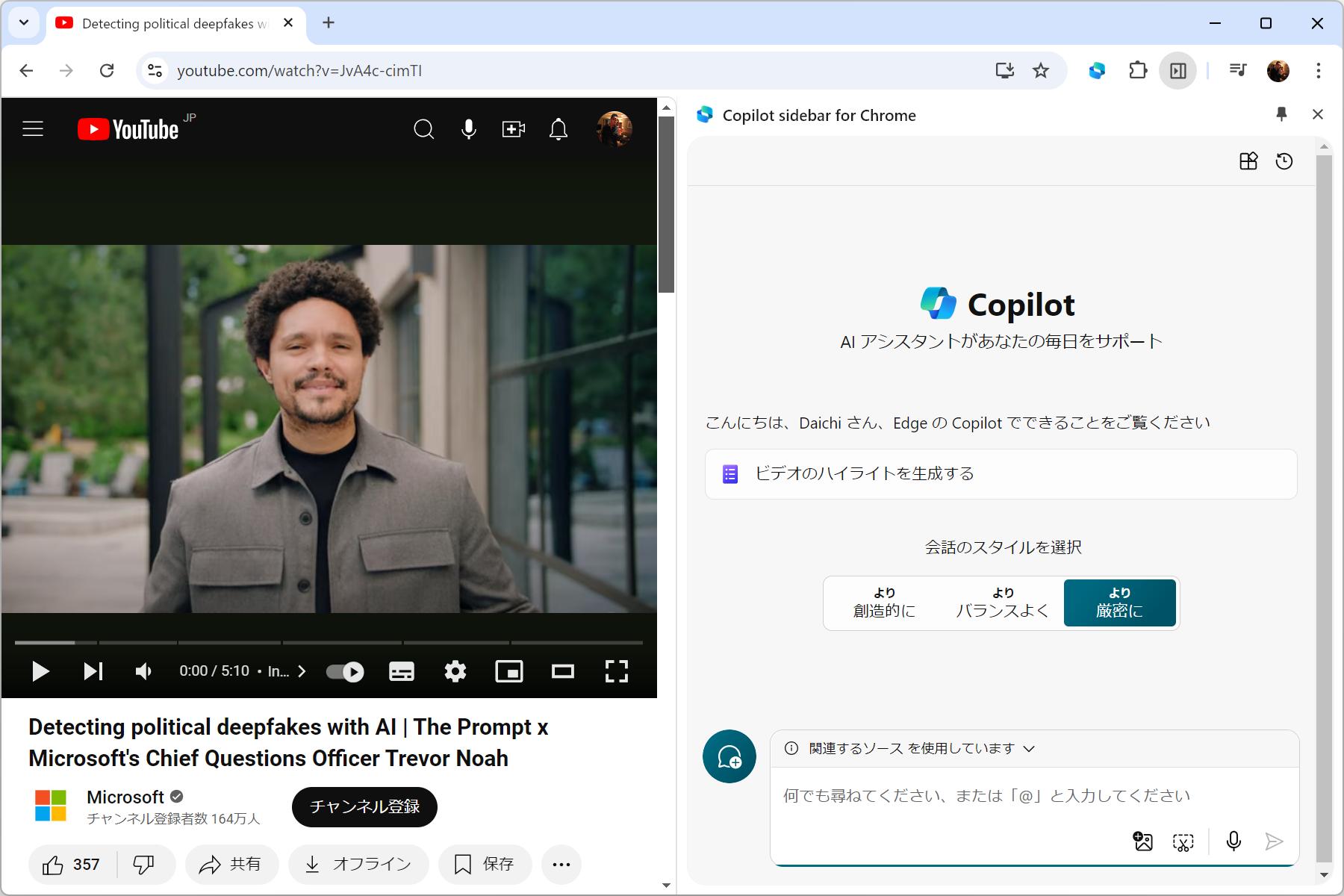Open Chrome extensions puzzle icon
1344x896 pixels.
(1138, 71)
